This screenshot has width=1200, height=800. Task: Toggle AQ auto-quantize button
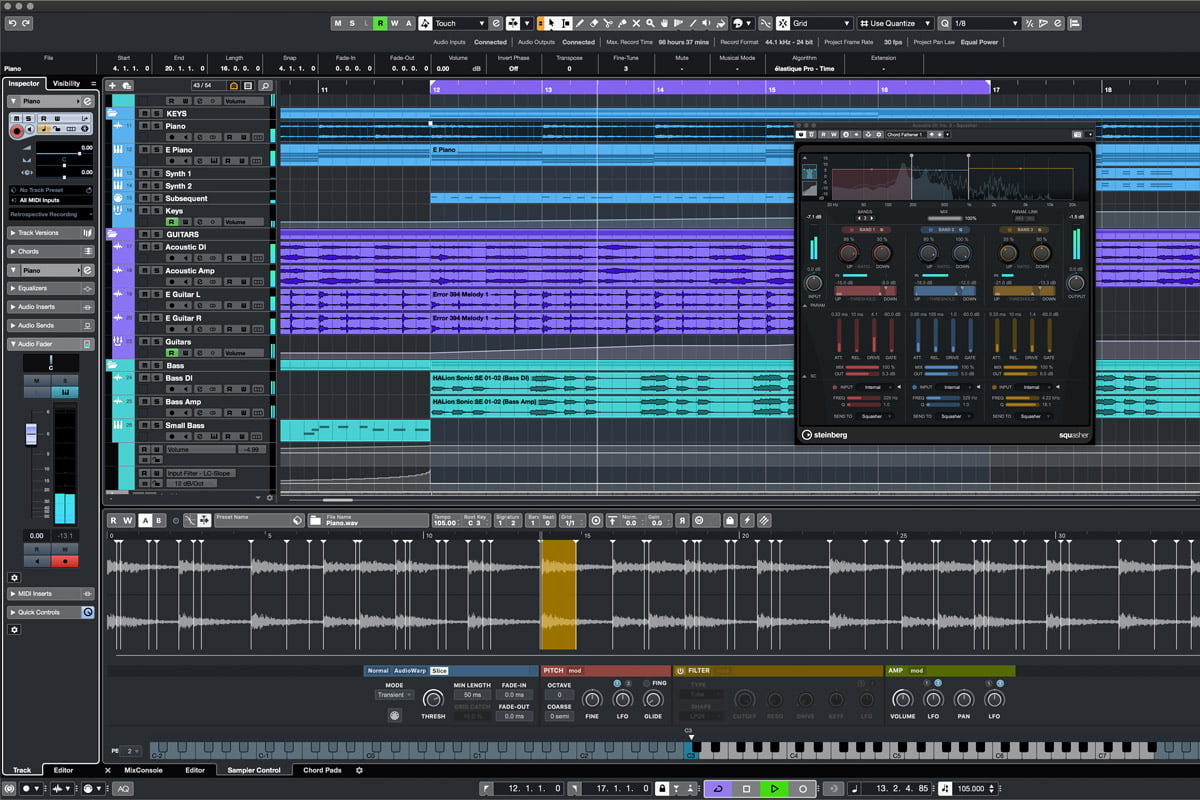(x=123, y=789)
